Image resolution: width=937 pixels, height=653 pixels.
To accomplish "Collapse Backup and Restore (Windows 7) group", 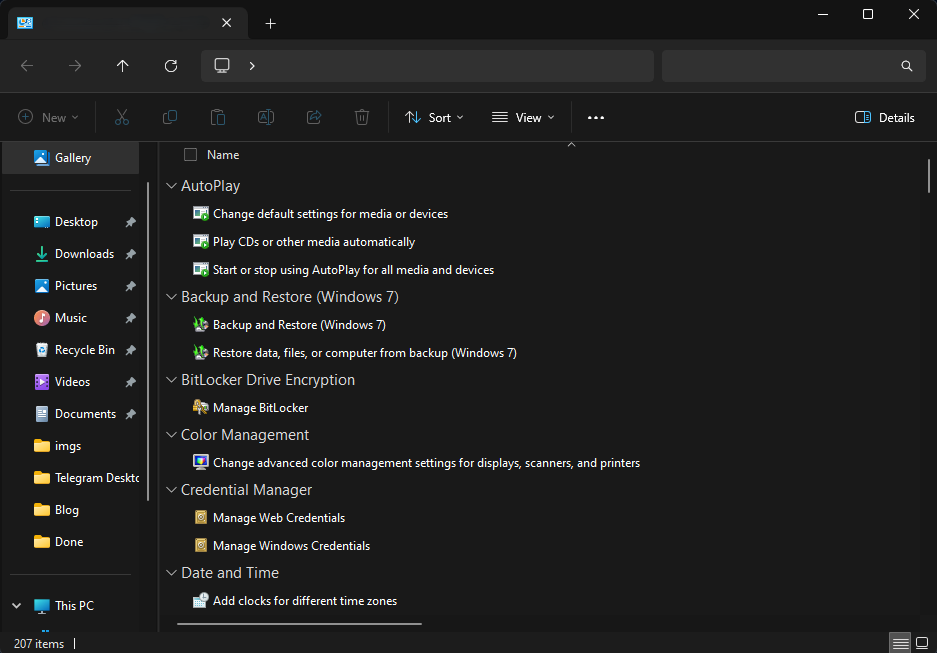I will pyautogui.click(x=172, y=297).
